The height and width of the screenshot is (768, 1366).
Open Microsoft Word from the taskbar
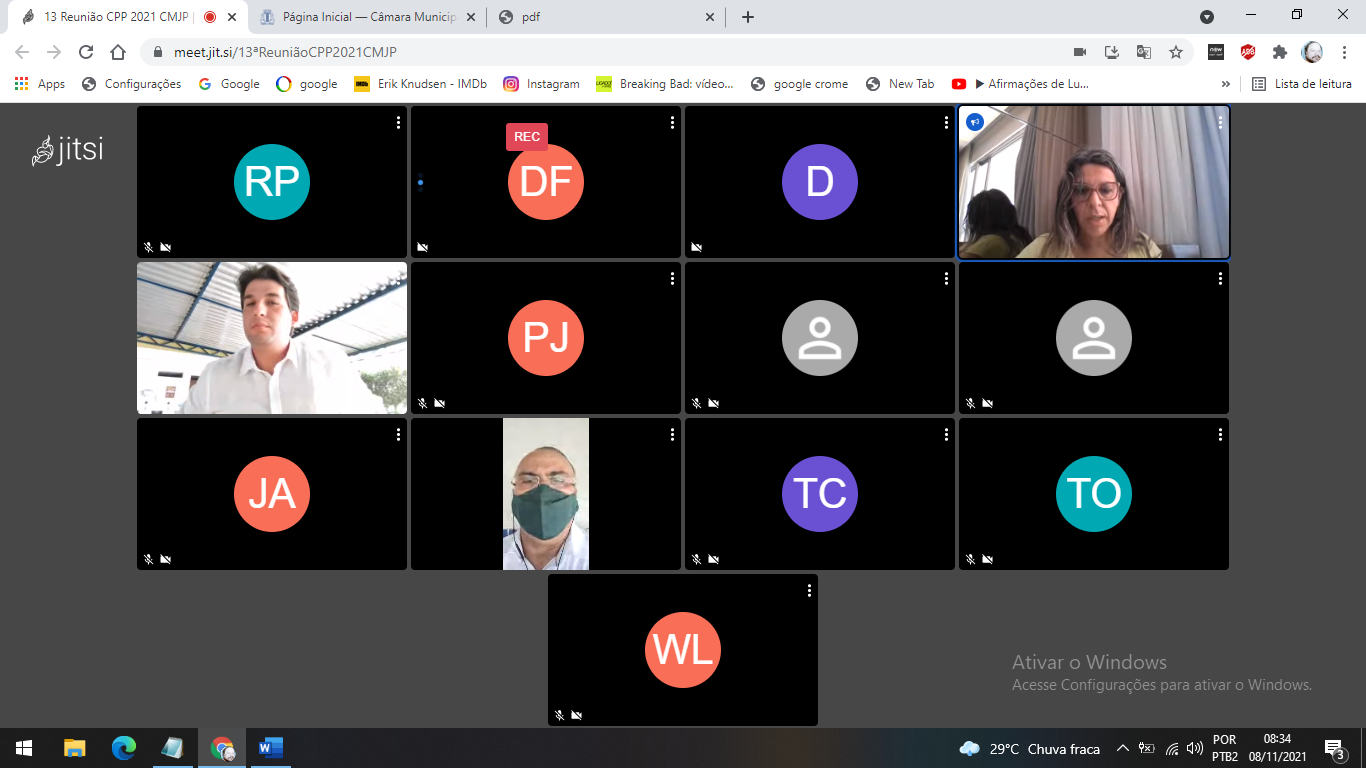coord(271,748)
